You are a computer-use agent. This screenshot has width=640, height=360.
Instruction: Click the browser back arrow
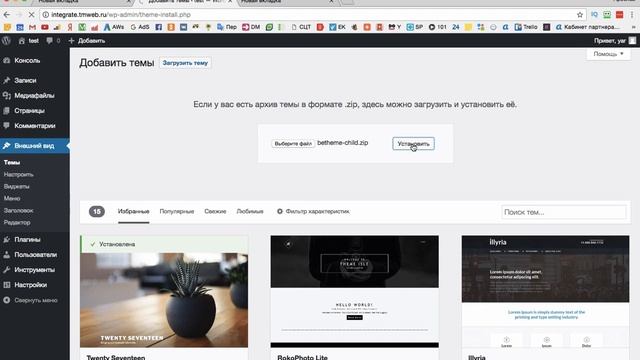click(x=7, y=15)
